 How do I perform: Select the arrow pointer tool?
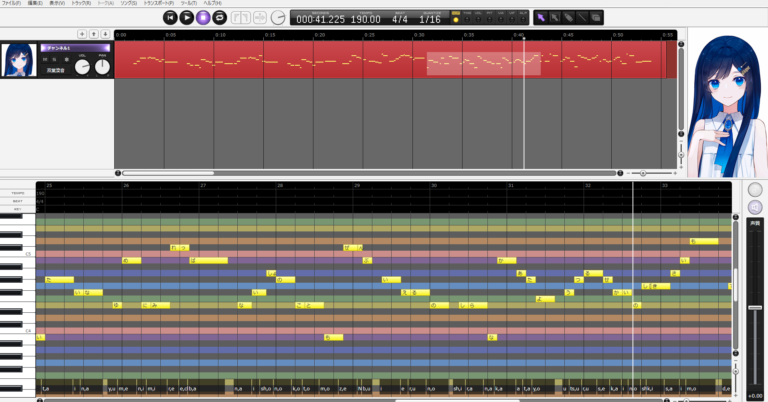[541, 17]
